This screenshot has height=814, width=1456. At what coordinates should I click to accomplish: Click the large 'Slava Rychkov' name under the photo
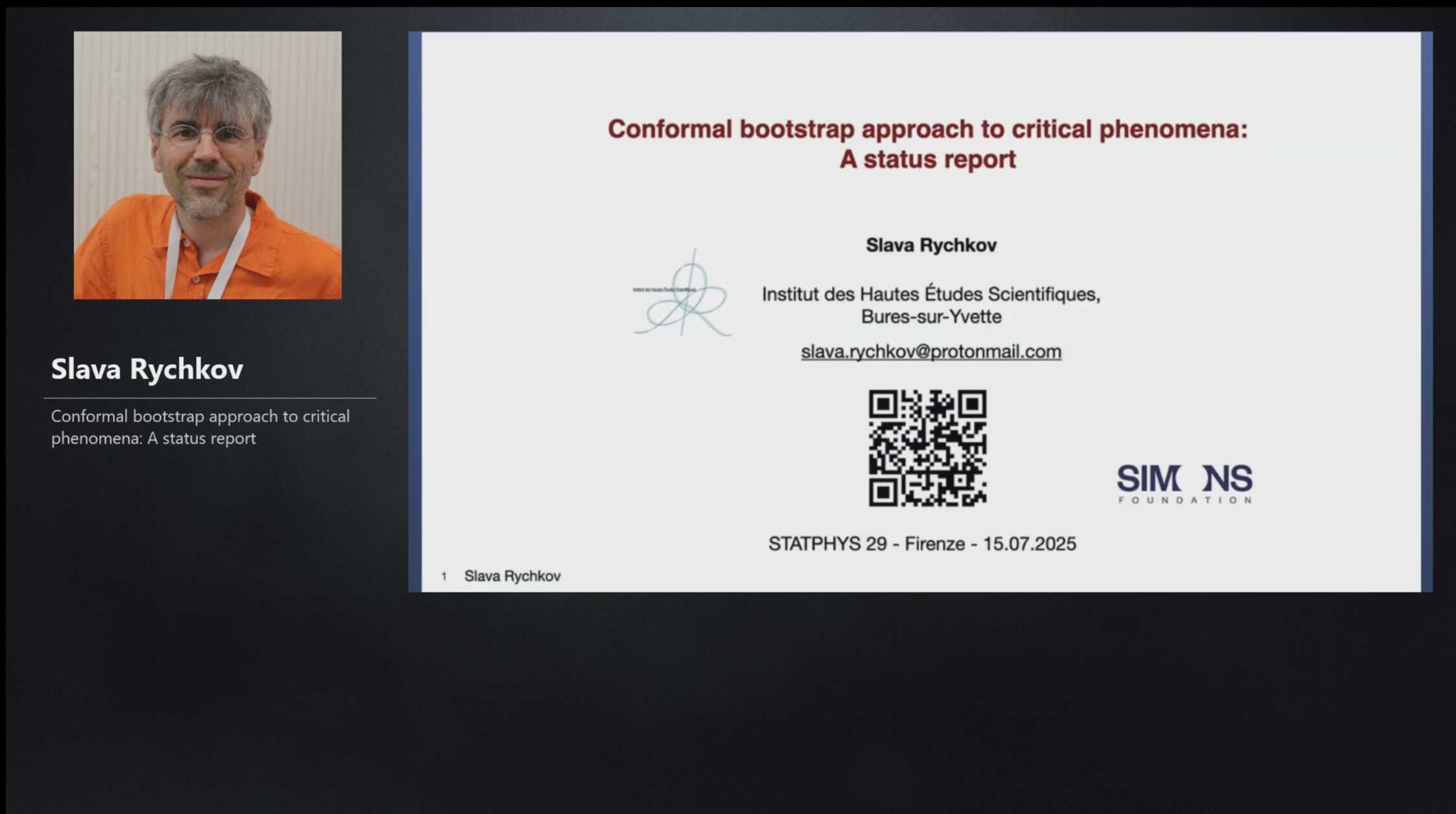pyautogui.click(x=147, y=369)
